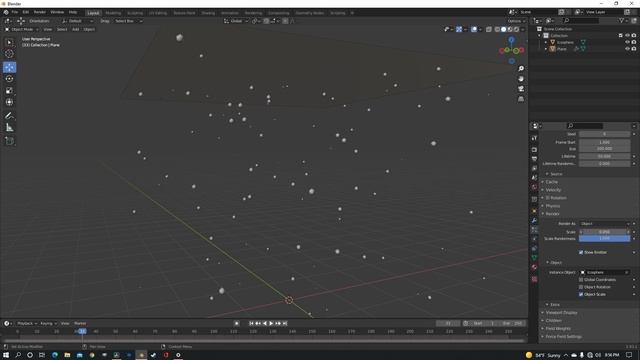Adjust the Lifetime Randomness slider
640x360 pixels.
[x=604, y=164]
